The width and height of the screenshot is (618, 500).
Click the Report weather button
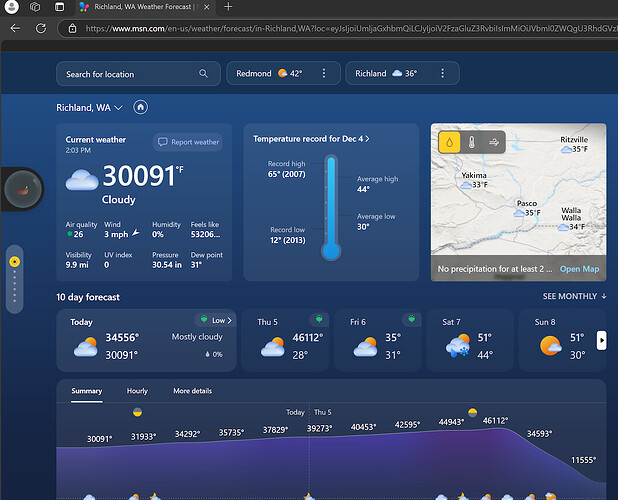188,142
